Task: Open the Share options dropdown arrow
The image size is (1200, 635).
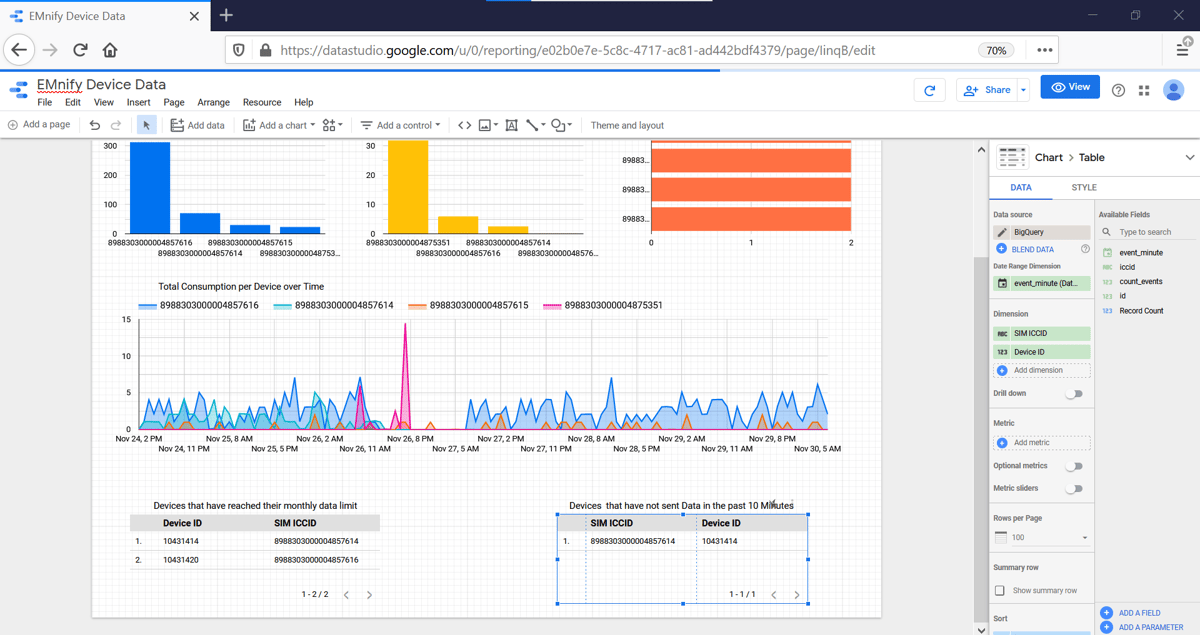Action: tap(1023, 90)
